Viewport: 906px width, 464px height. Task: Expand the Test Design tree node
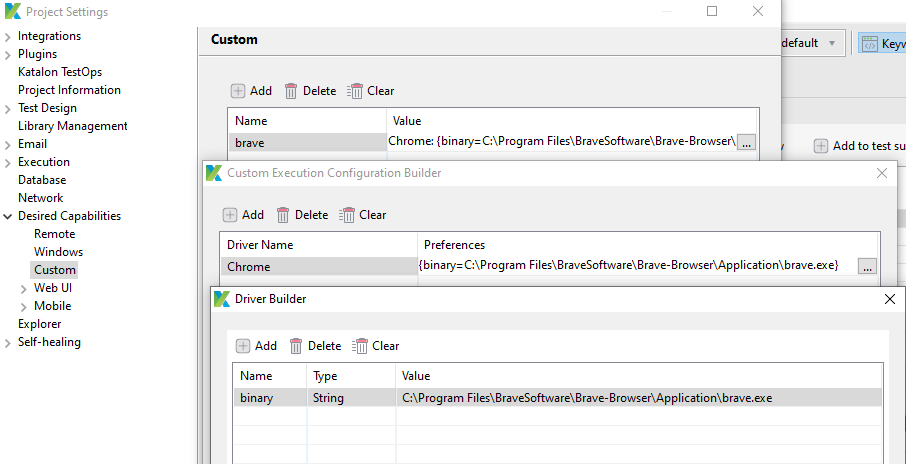8,109
